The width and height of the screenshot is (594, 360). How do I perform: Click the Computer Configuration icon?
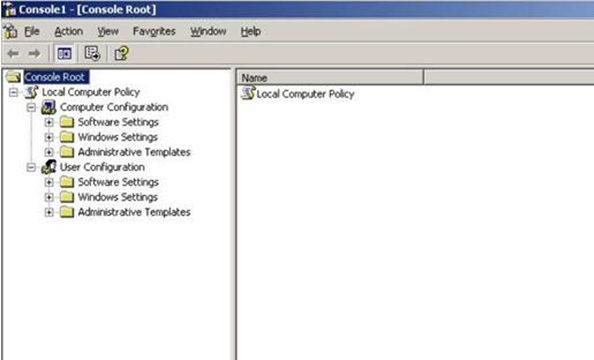(49, 107)
